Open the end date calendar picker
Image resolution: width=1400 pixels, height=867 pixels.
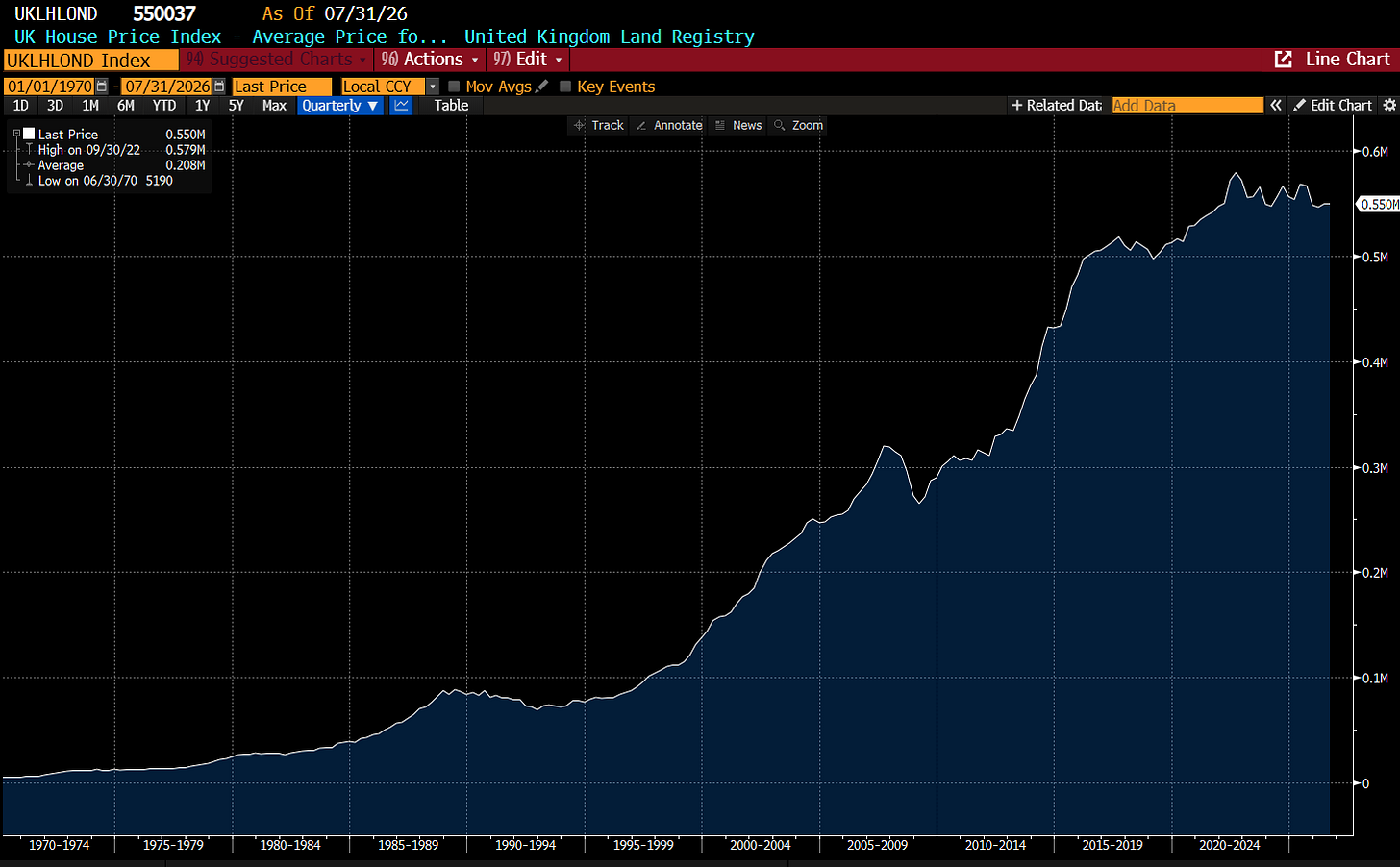pos(219,87)
